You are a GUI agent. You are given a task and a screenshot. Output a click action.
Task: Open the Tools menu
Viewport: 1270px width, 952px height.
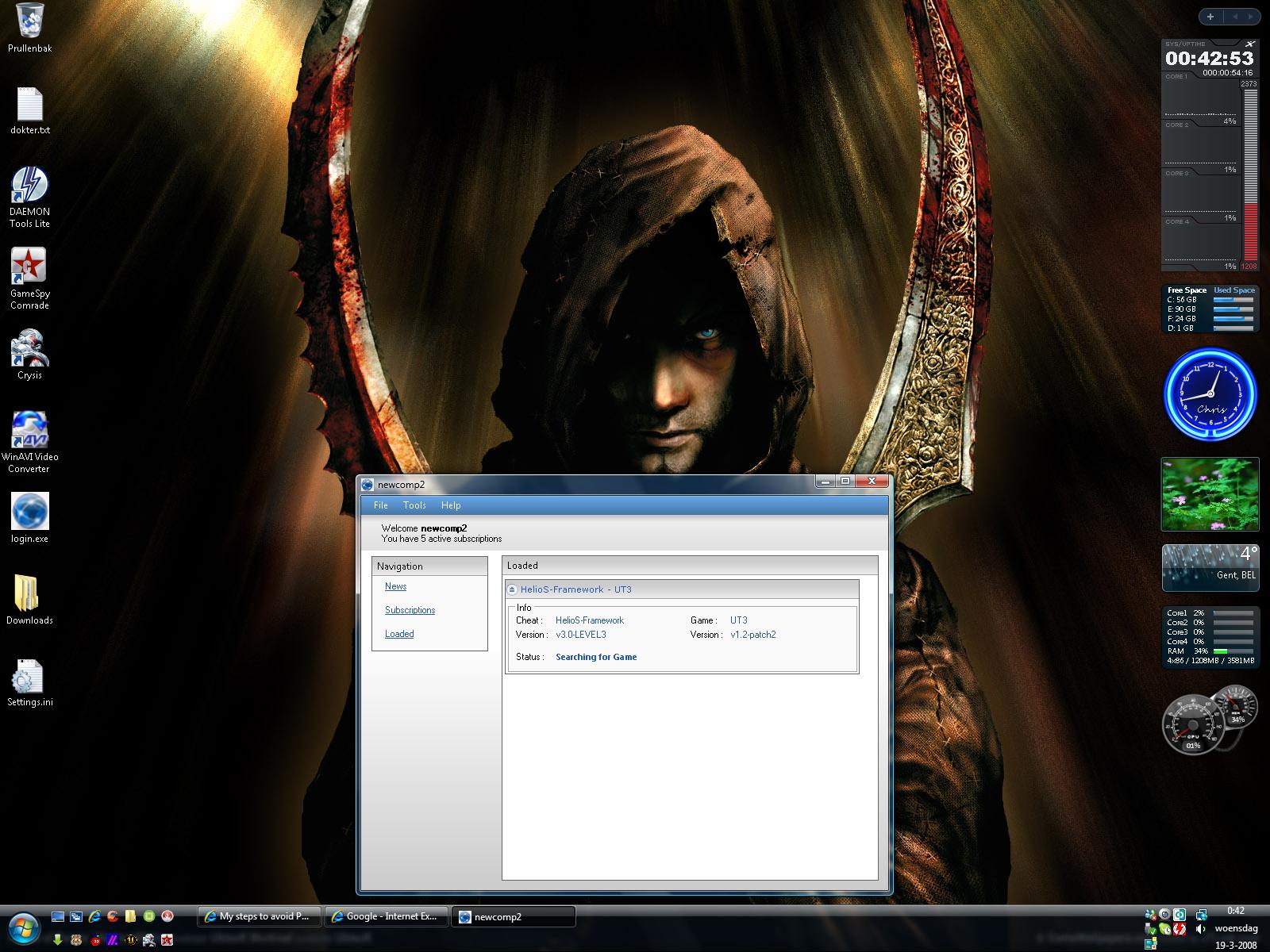click(414, 505)
